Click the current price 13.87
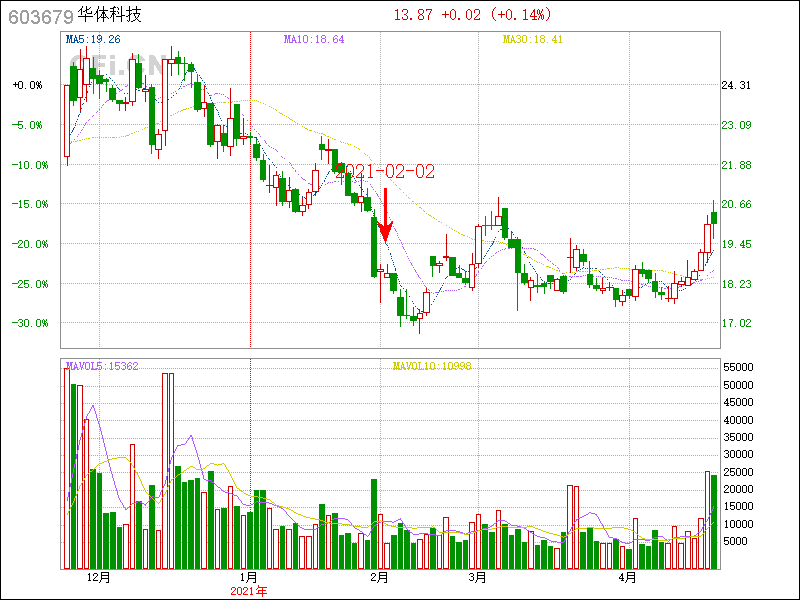800x600 pixels. click(414, 15)
